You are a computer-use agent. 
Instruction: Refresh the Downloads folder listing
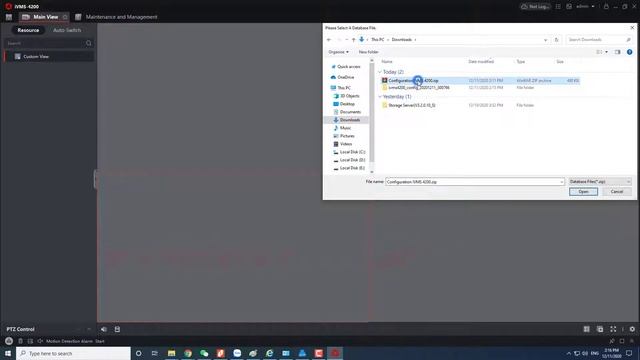coord(556,40)
